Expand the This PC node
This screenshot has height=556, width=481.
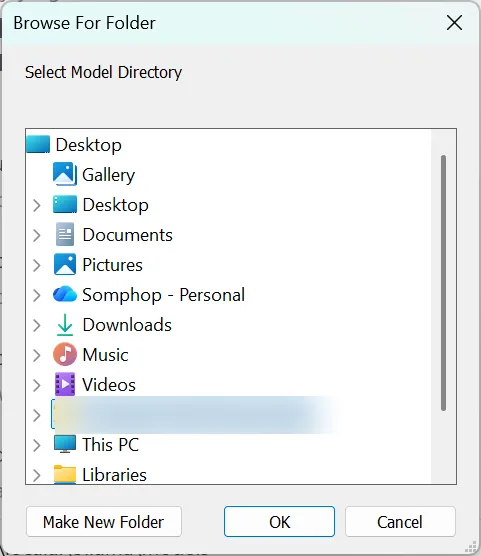tap(37, 445)
